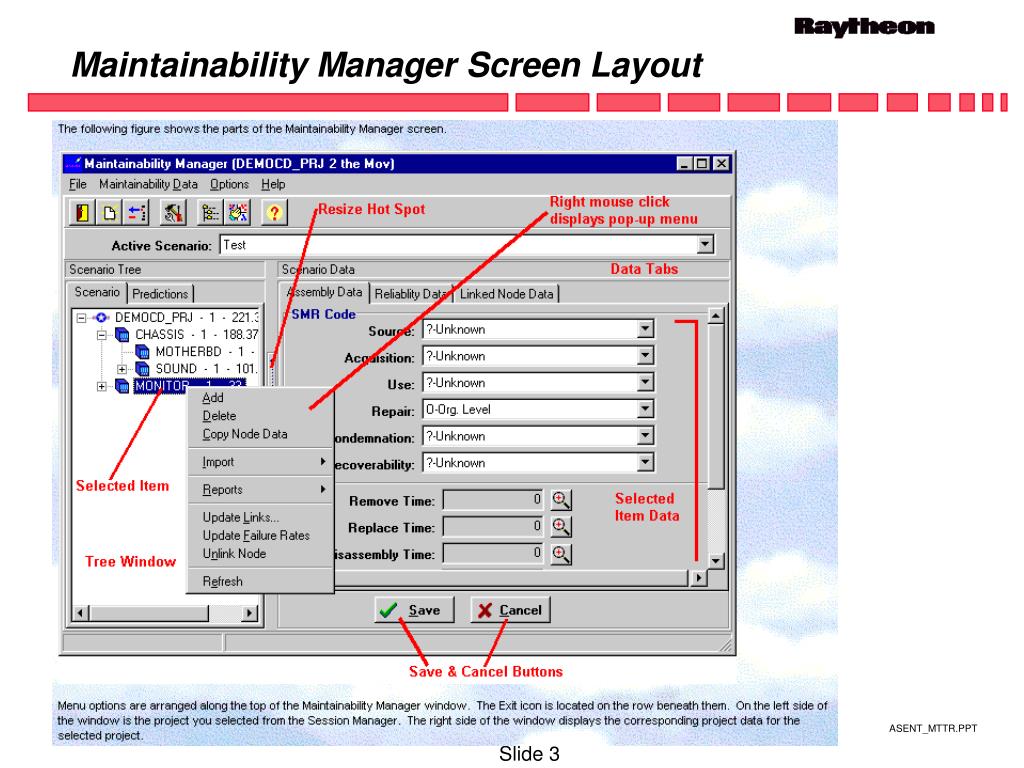Image resolution: width=1024 pixels, height=768 pixels.
Task: Click the MONITOR node cube icon
Action: [122, 386]
